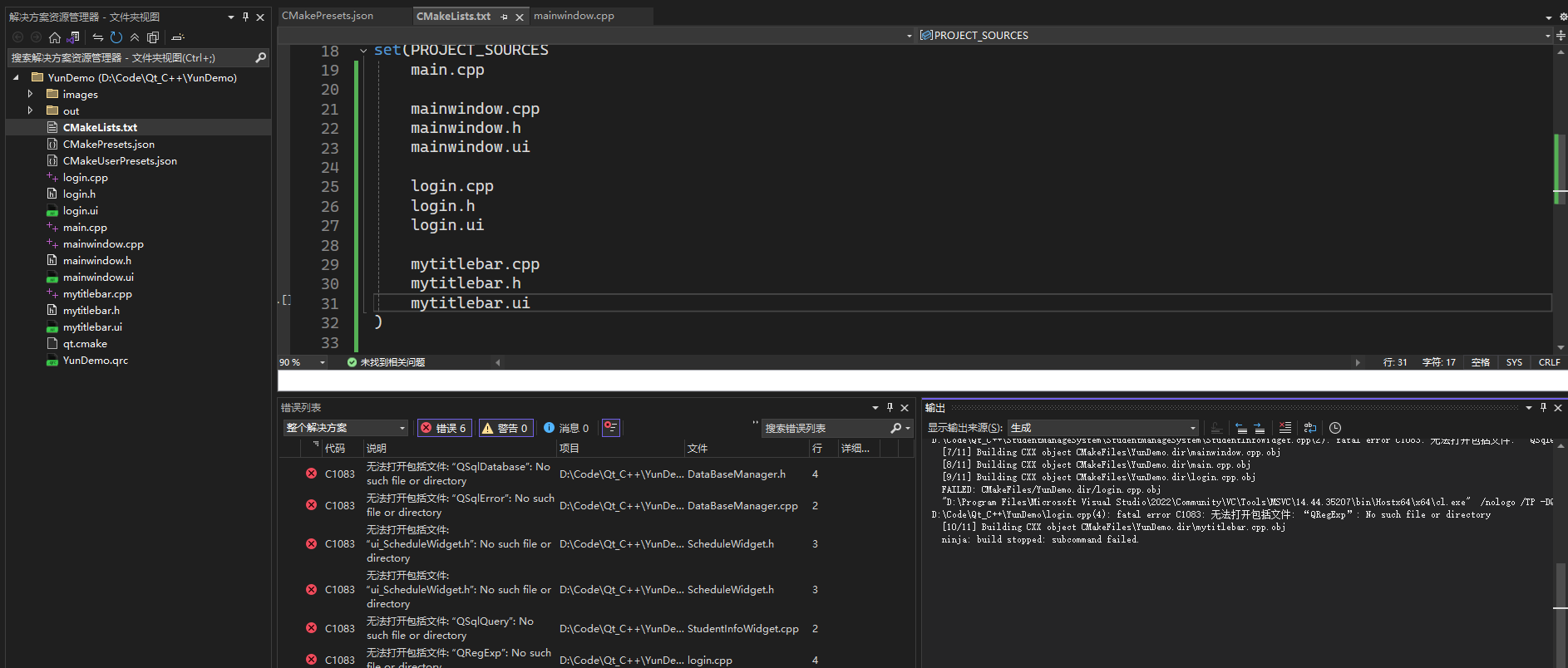The image size is (1568, 668).
Task: Select login.cpp in the file tree
Action: click(86, 177)
